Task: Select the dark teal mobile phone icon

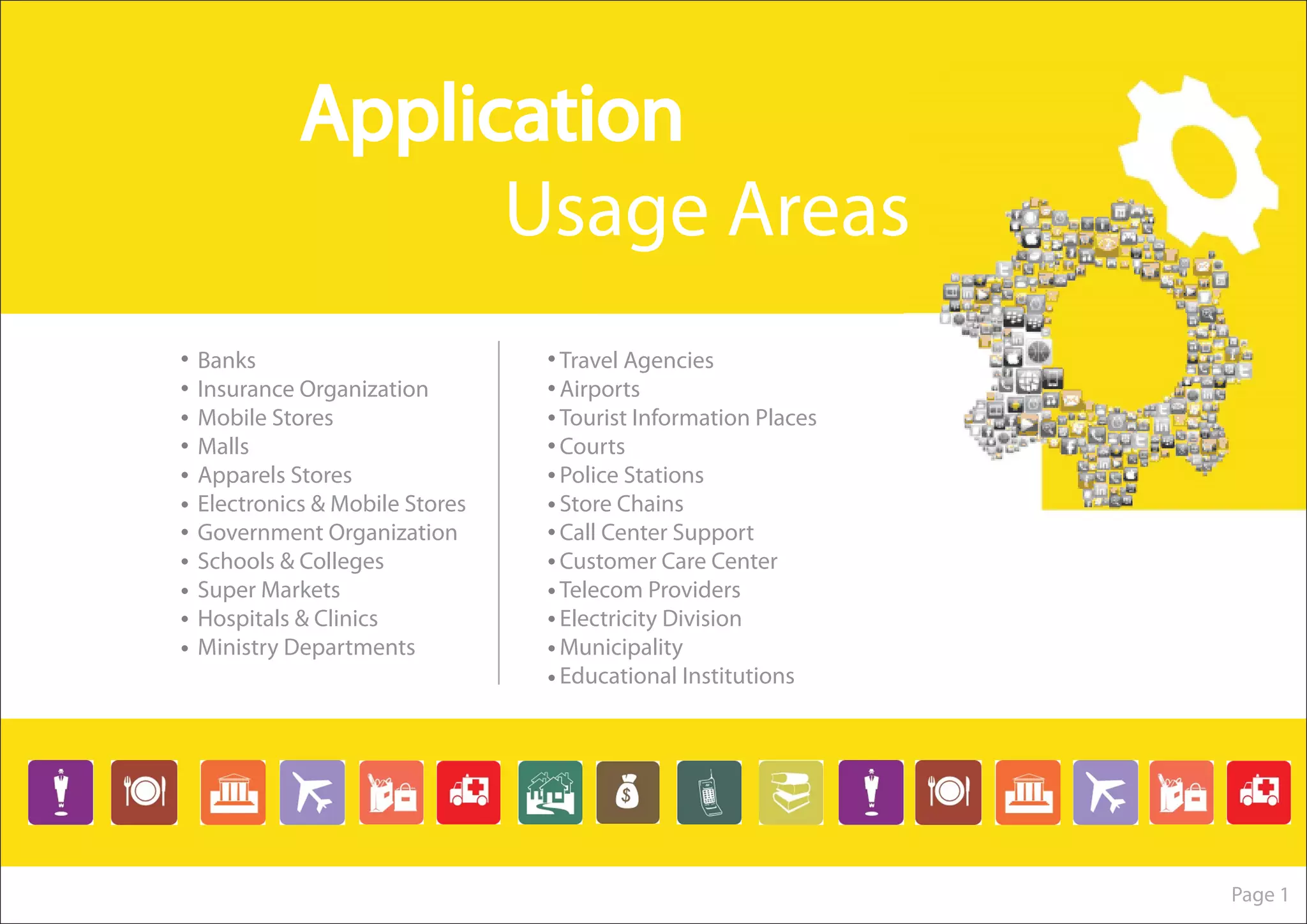Action: (709, 793)
